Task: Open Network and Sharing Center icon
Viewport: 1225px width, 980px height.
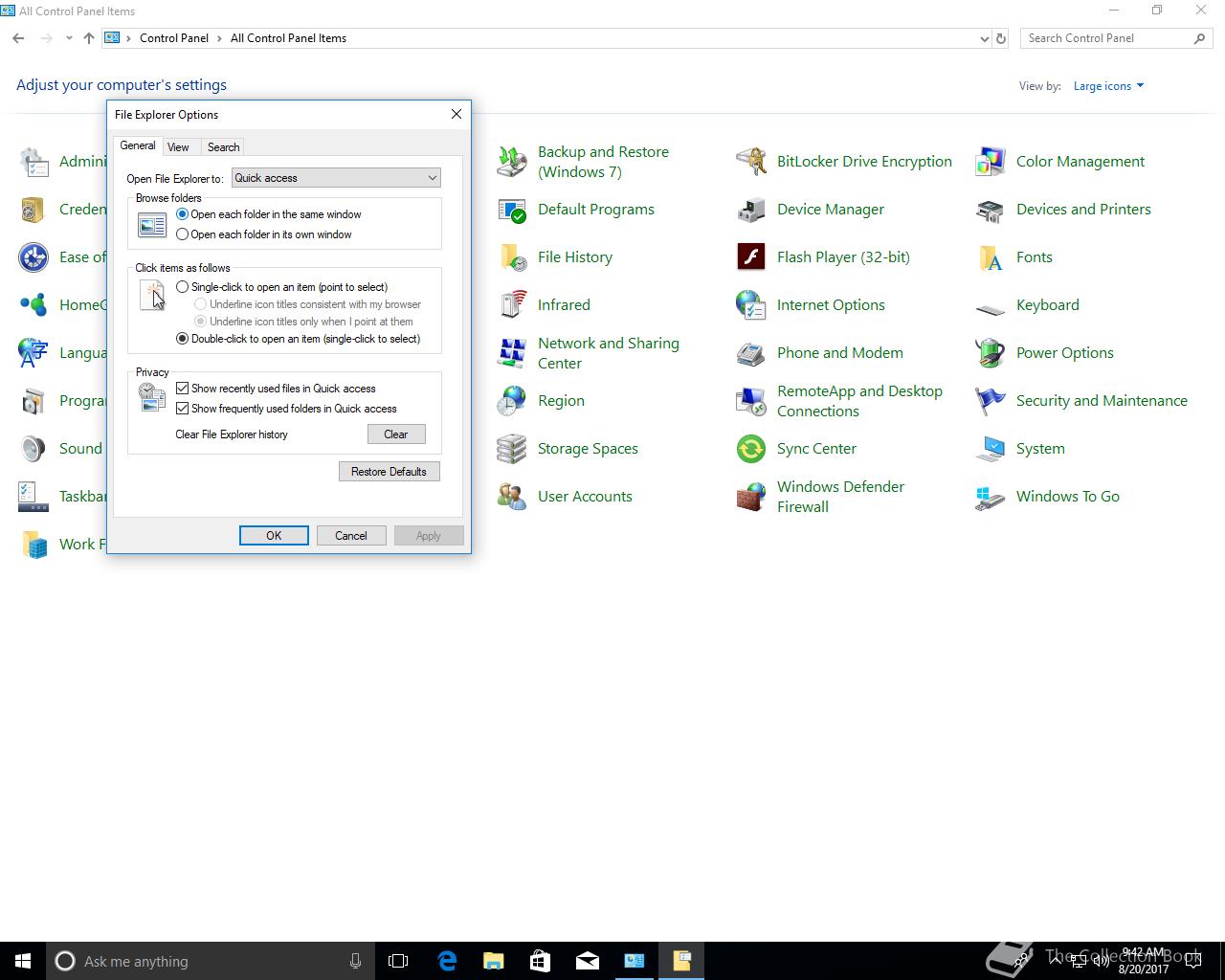Action: [512, 353]
